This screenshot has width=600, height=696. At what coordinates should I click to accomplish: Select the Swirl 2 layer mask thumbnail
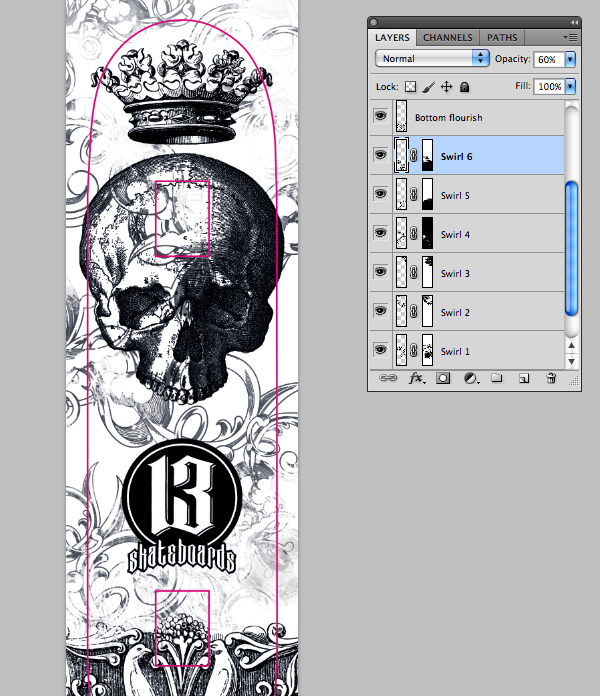(427, 311)
